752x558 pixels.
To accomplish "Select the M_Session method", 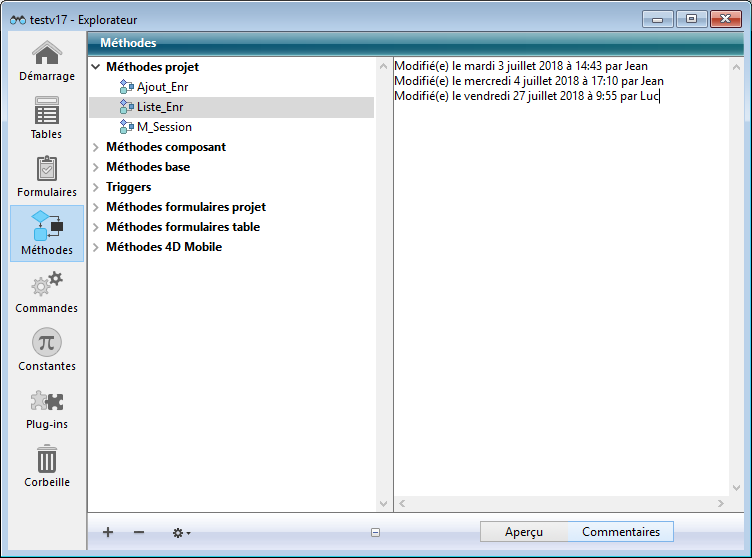I will [x=164, y=127].
